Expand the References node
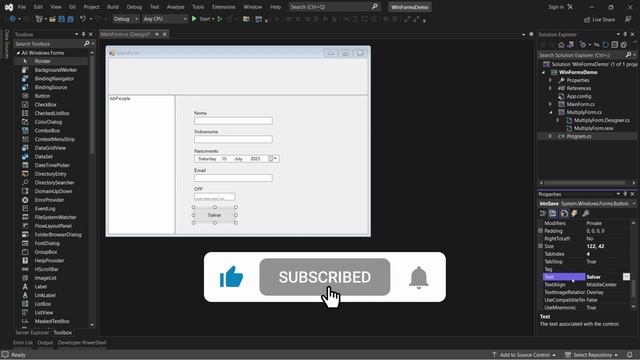The image size is (640, 360). [x=550, y=88]
